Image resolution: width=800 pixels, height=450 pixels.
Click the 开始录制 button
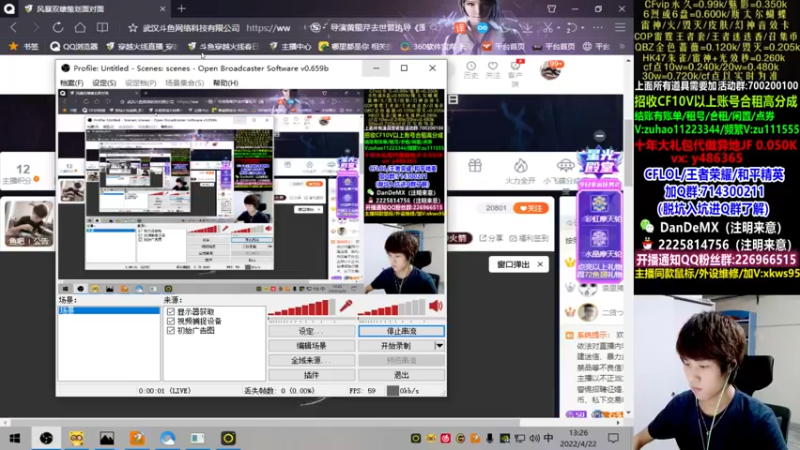(x=396, y=346)
